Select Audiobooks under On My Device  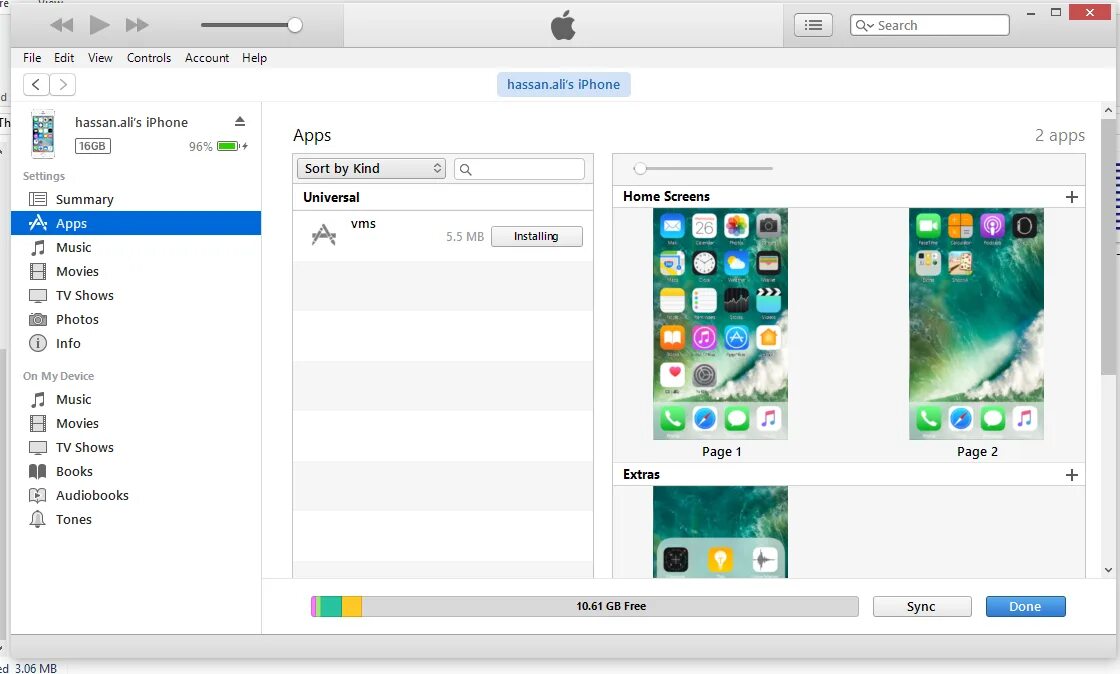[x=136, y=496]
